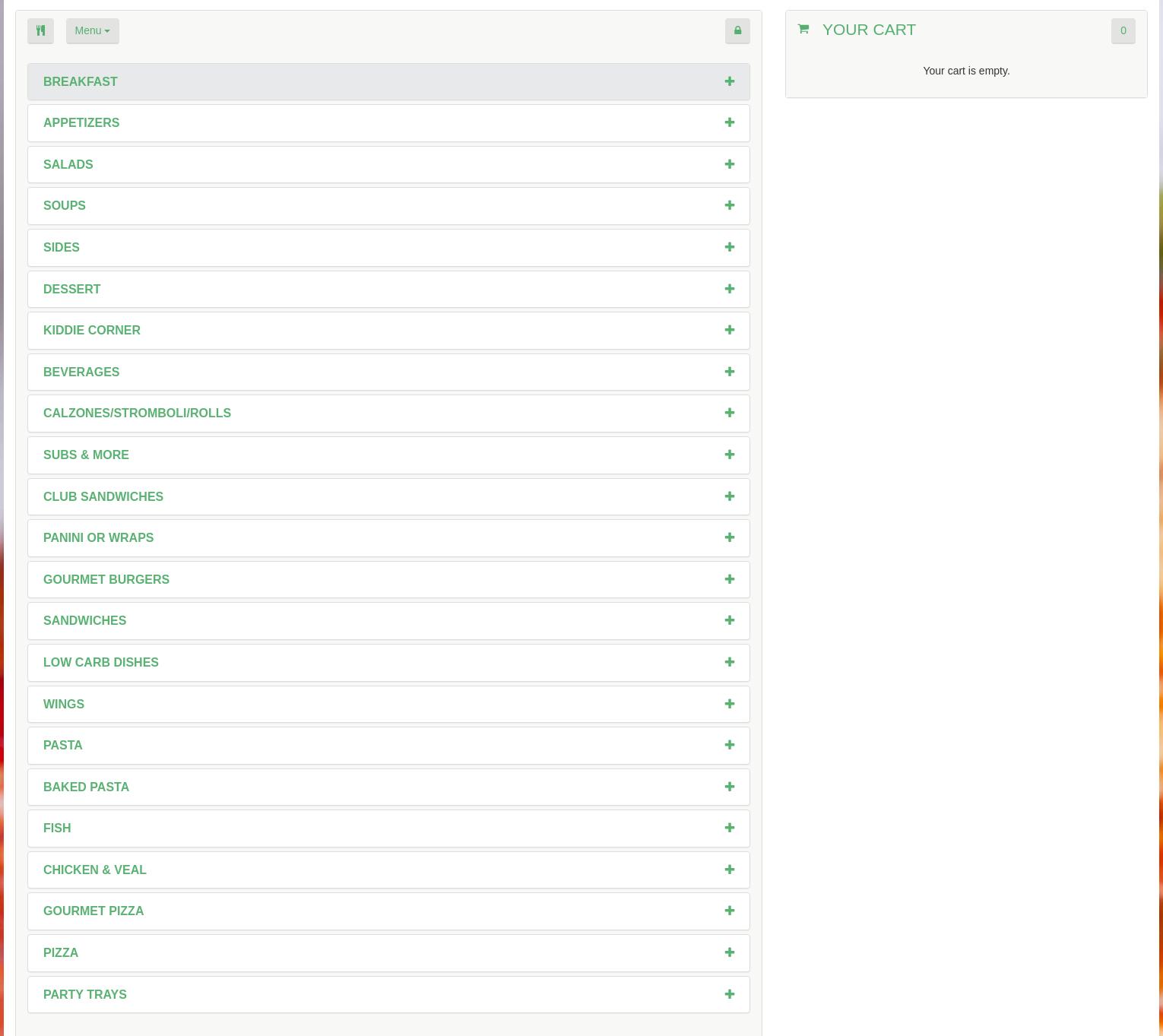Expand Fish using its plus icon
Screen dimensions: 1163x1036
730,828
